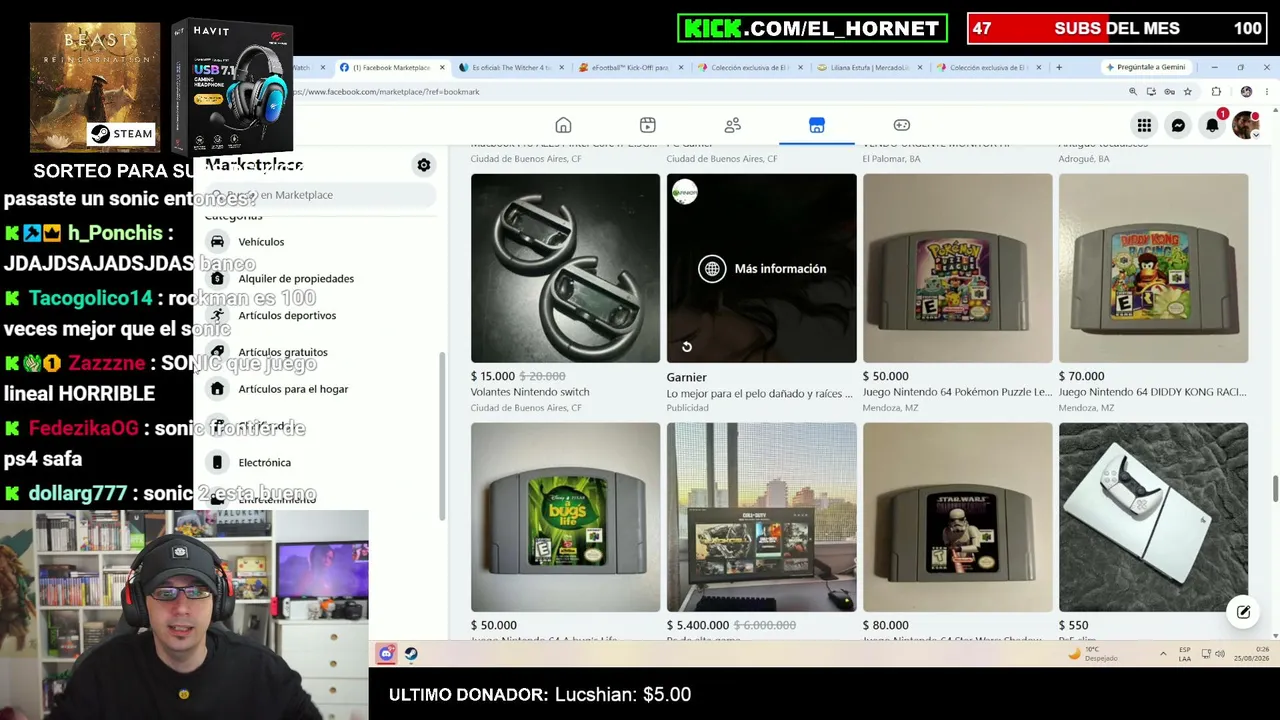
Task: Click the Buscar en Marketplace search field
Action: pyautogui.click(x=320, y=195)
